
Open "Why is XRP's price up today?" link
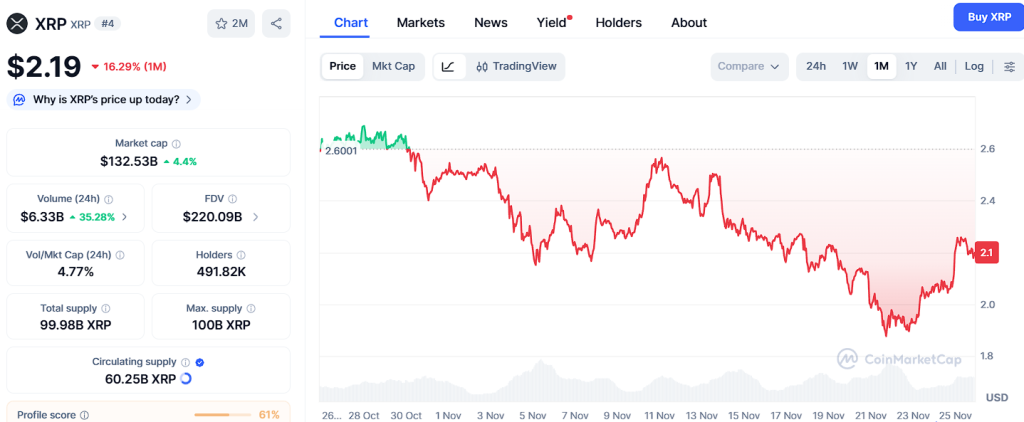[104, 99]
